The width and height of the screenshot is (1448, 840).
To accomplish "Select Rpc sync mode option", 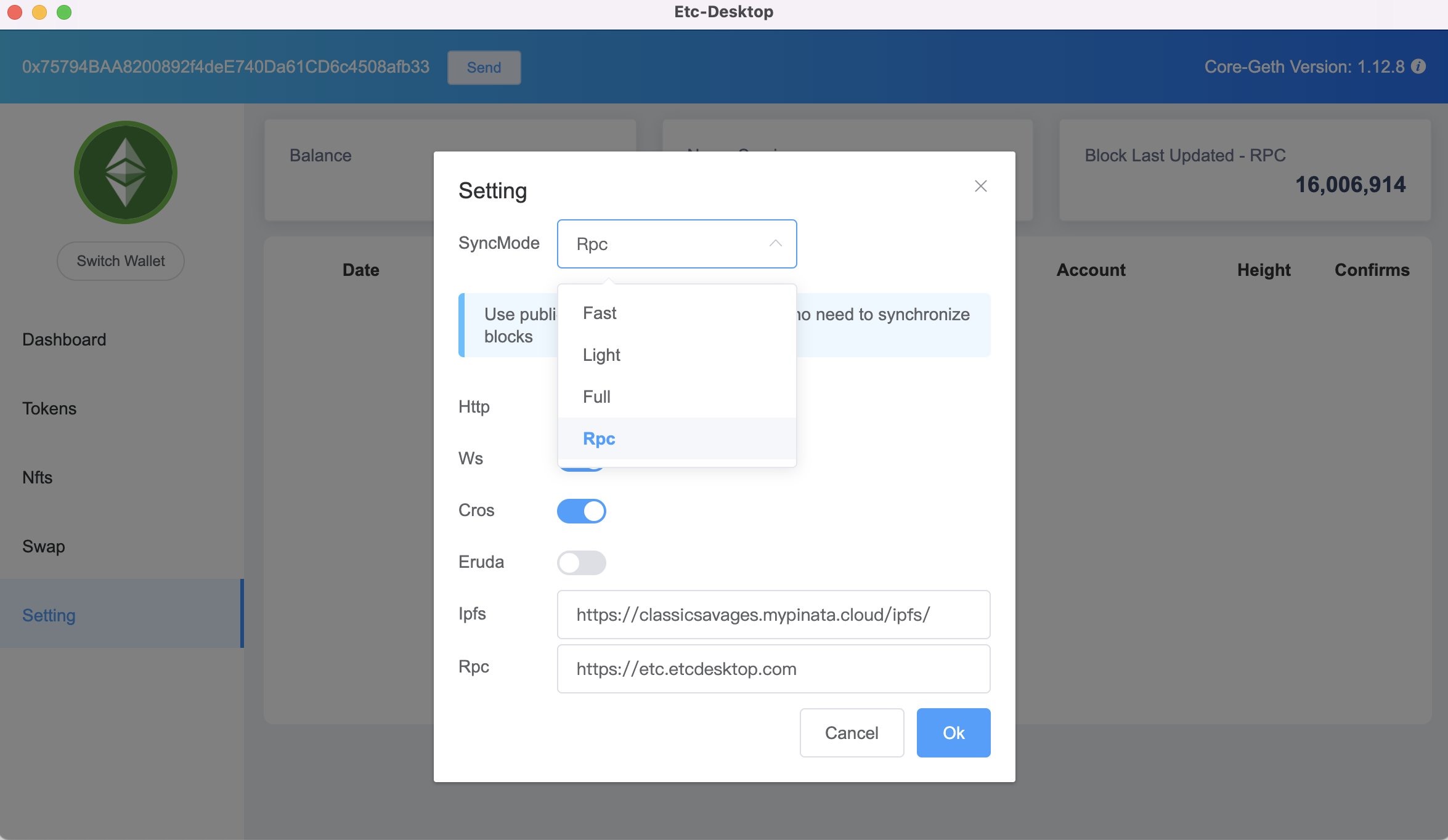I will pyautogui.click(x=677, y=438).
